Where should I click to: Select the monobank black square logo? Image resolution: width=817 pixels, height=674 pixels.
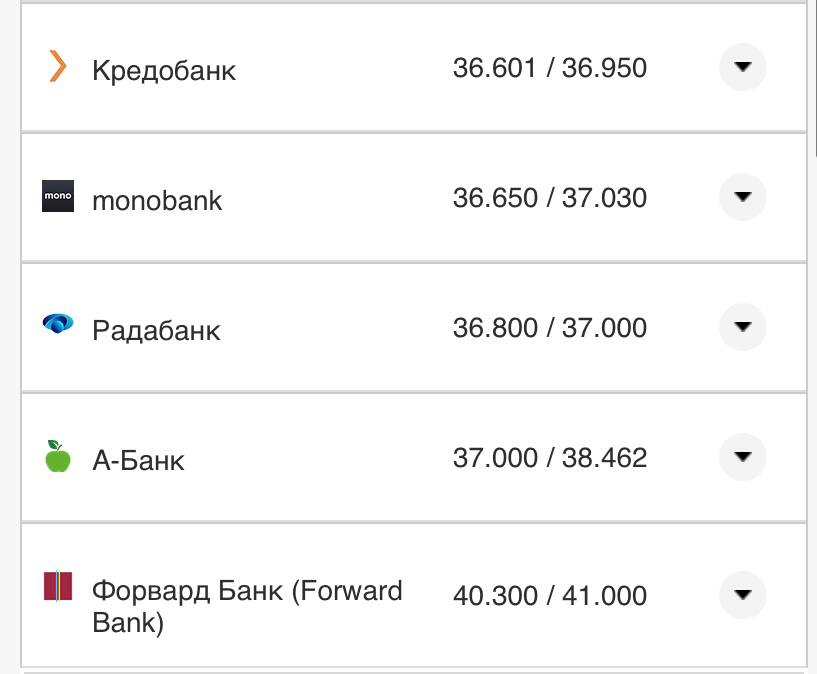[x=56, y=197]
